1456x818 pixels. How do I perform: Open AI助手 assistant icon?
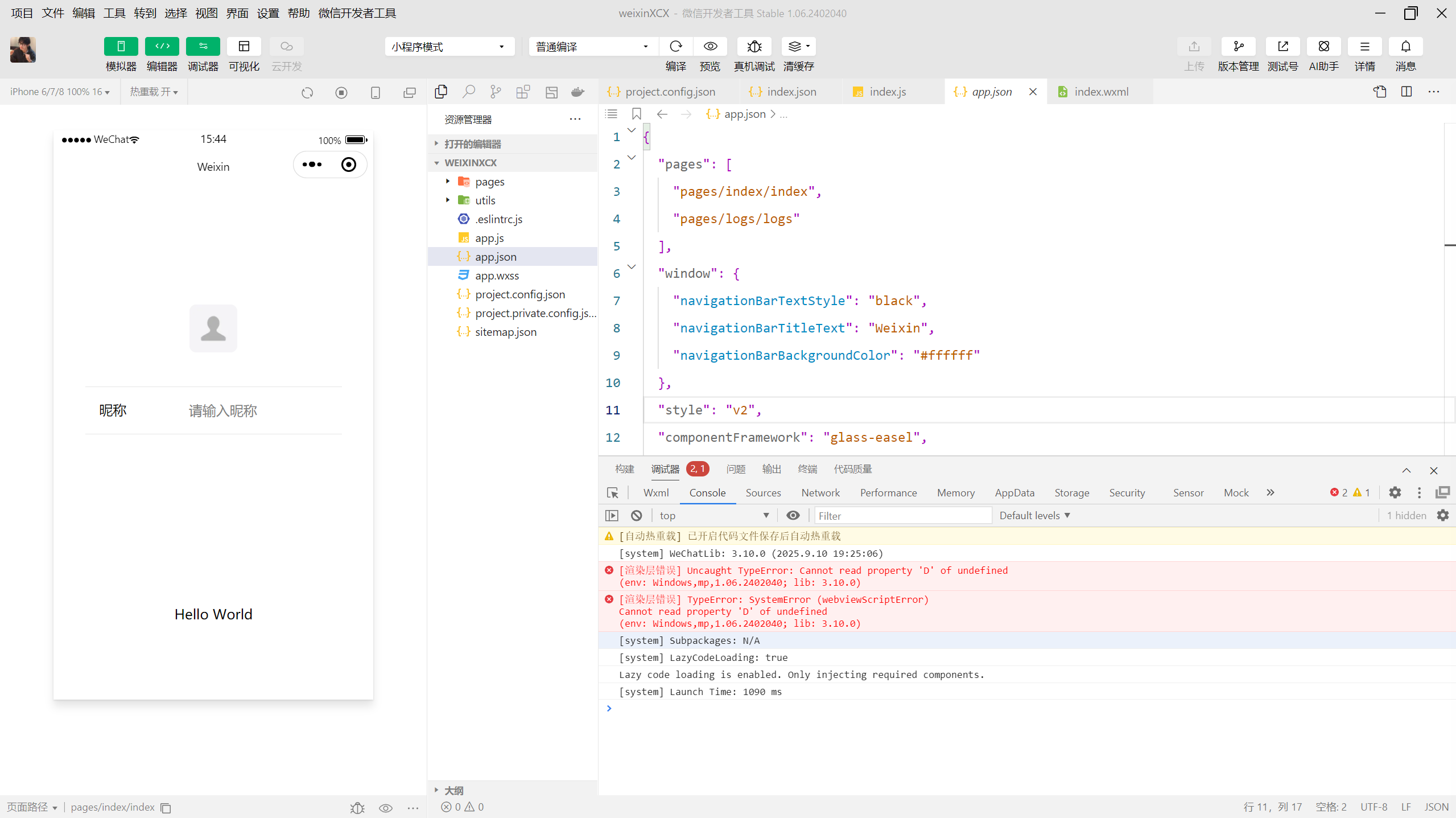[1323, 46]
